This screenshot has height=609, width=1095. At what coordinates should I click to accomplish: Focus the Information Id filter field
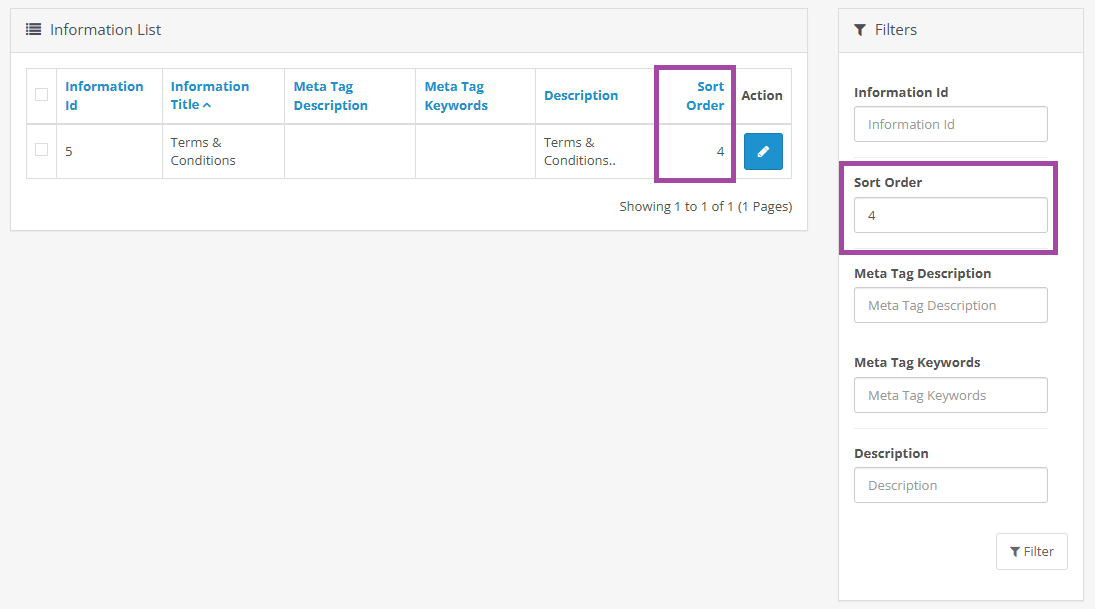click(950, 125)
